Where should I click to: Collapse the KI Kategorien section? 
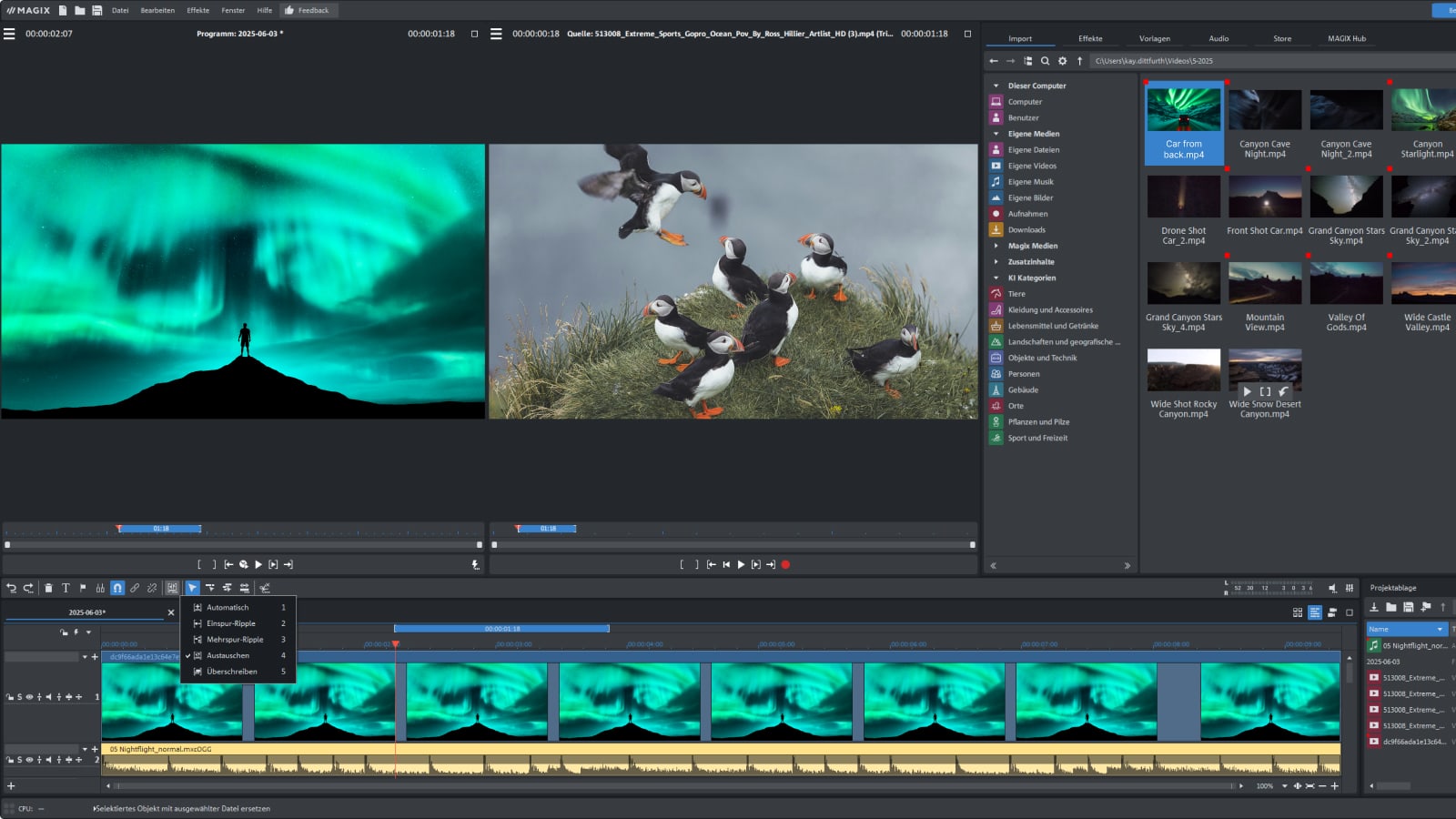[x=996, y=278]
